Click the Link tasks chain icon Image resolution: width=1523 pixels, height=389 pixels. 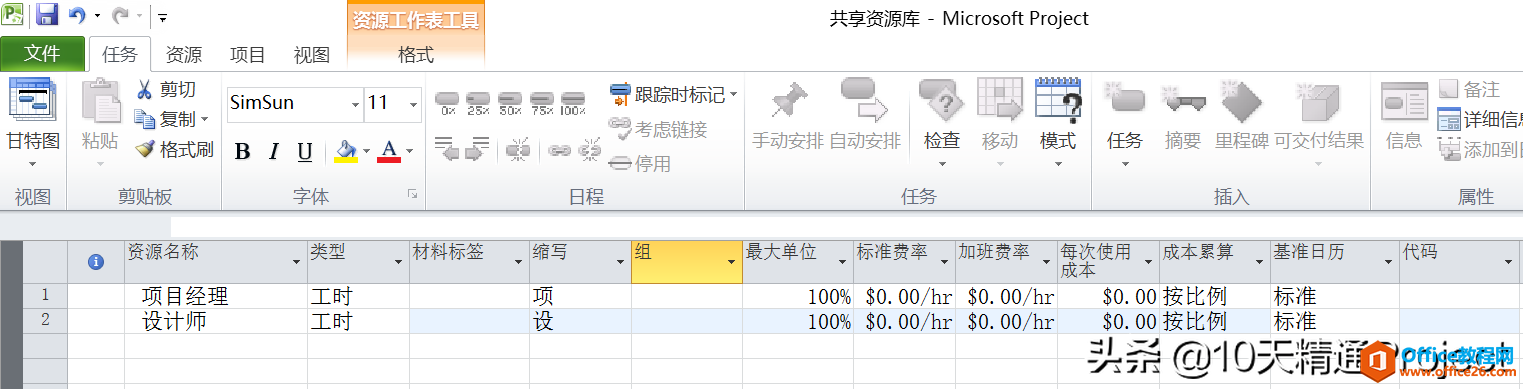pos(559,150)
